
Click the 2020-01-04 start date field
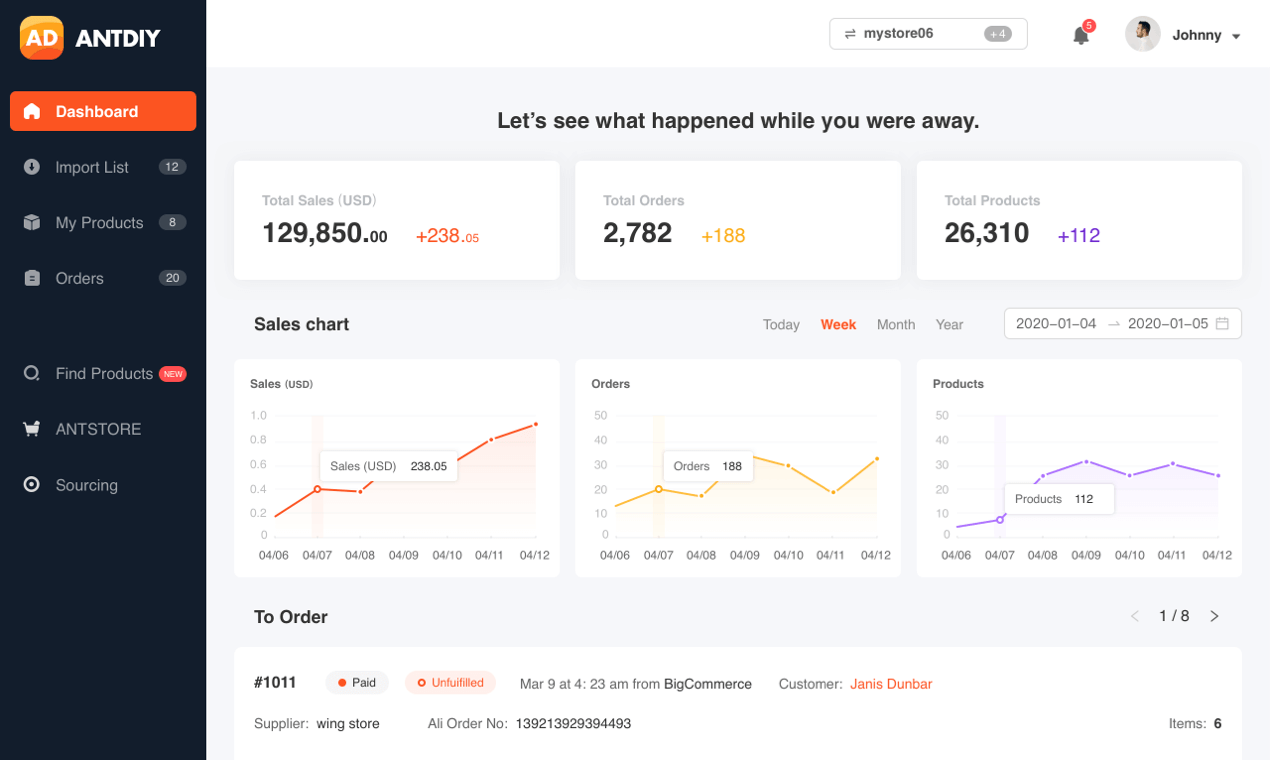[x=1056, y=324]
